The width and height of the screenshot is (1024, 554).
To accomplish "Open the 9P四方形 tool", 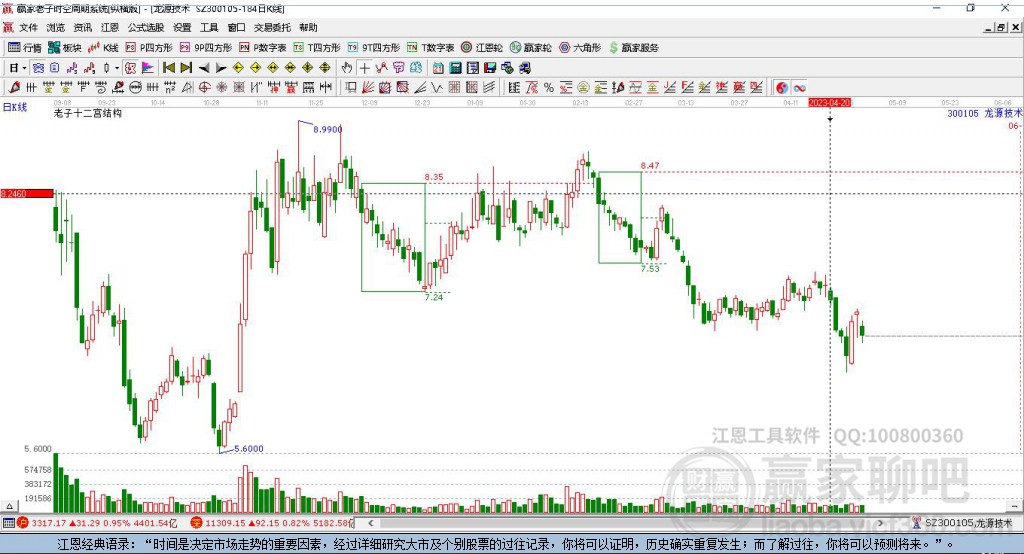I will pyautogui.click(x=206, y=48).
